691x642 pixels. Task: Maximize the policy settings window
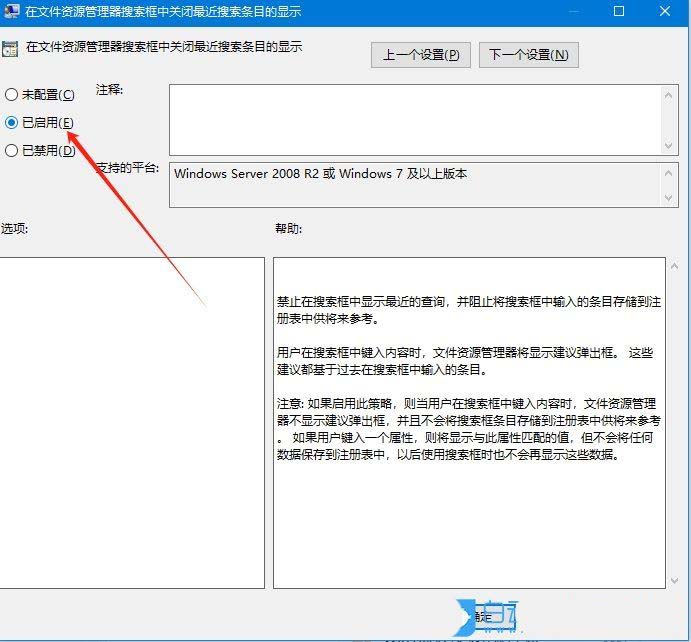[x=619, y=12]
